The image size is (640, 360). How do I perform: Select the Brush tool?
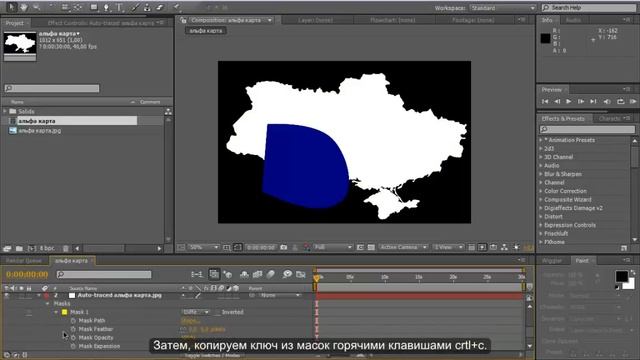point(136,7)
